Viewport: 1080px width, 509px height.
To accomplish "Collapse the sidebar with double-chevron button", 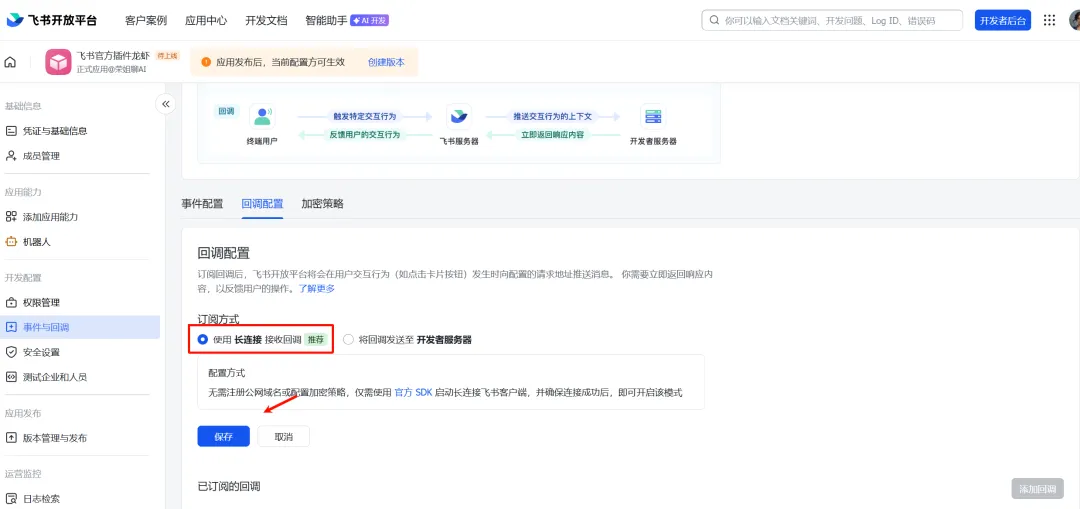I will point(165,104).
